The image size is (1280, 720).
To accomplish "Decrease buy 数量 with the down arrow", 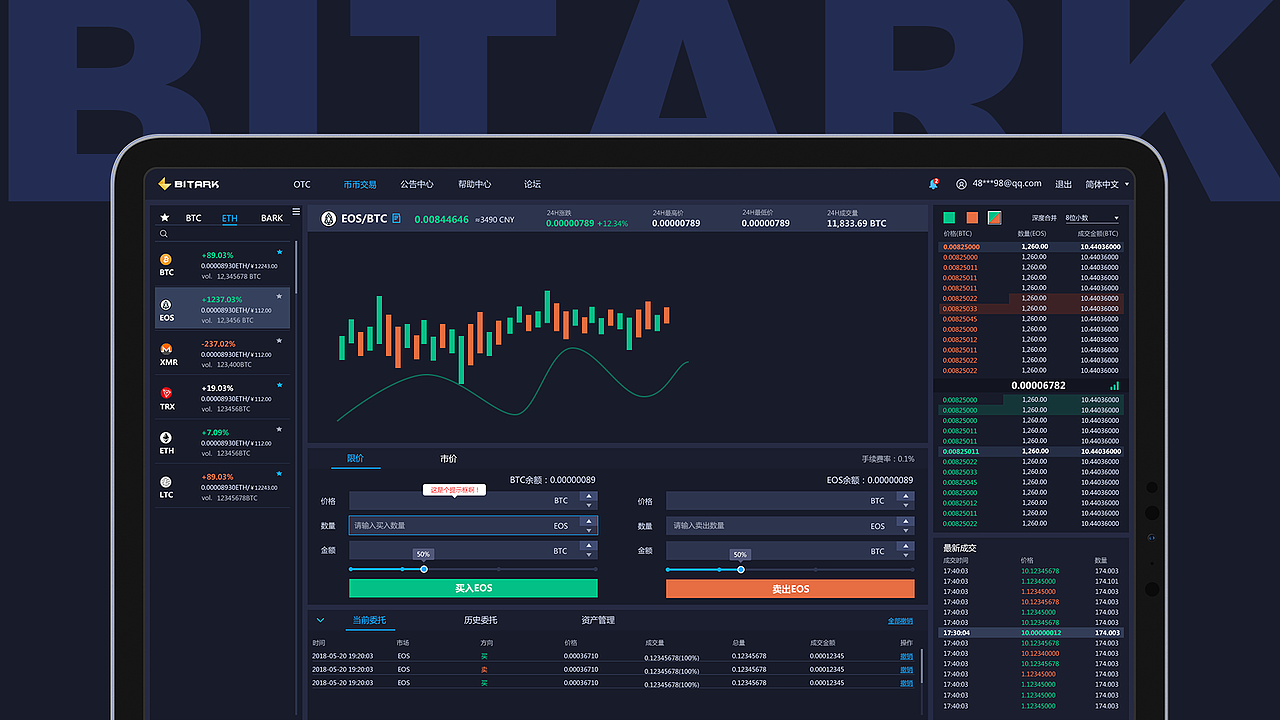I will pos(589,530).
